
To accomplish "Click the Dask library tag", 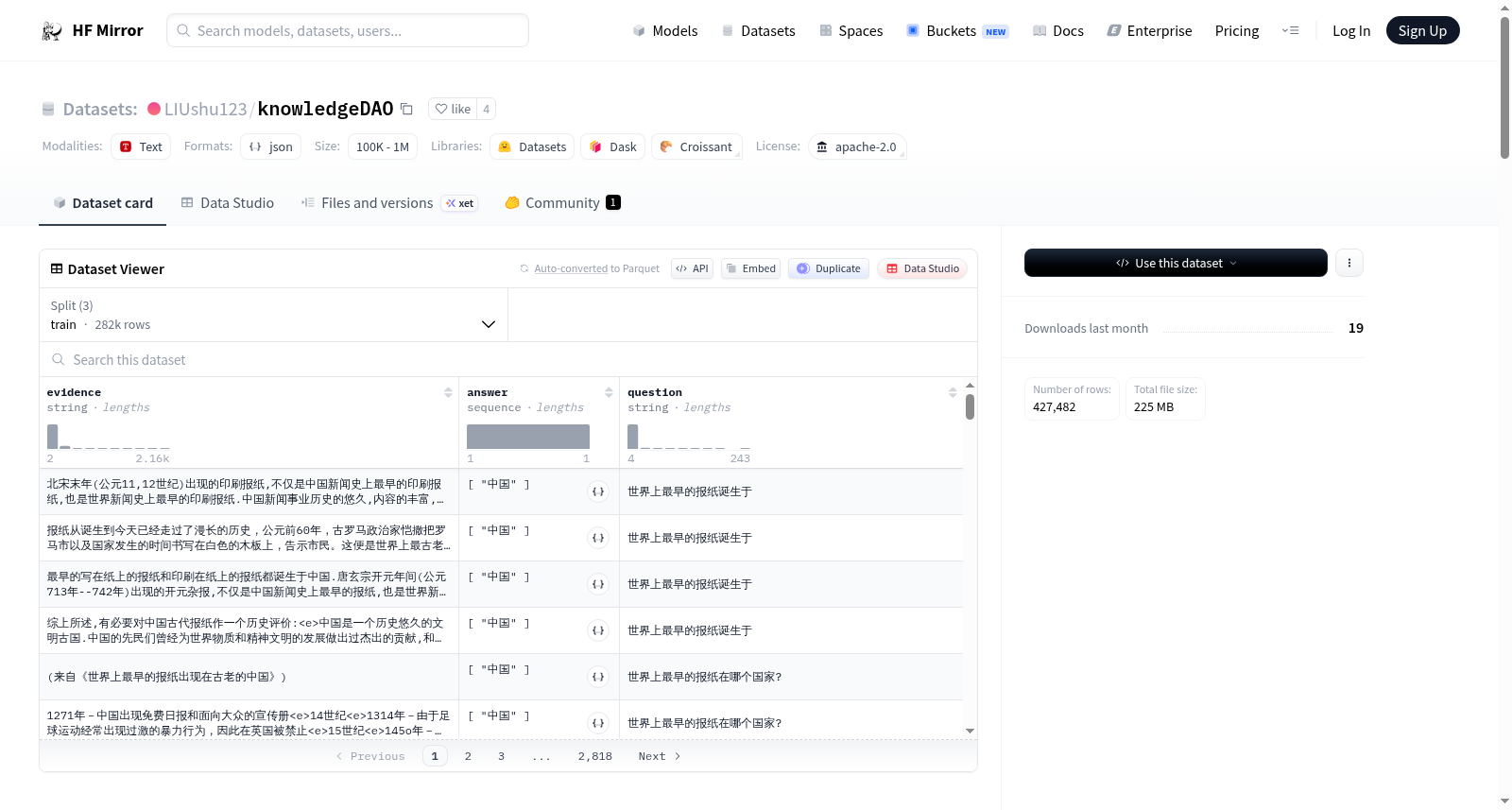I will (612, 146).
